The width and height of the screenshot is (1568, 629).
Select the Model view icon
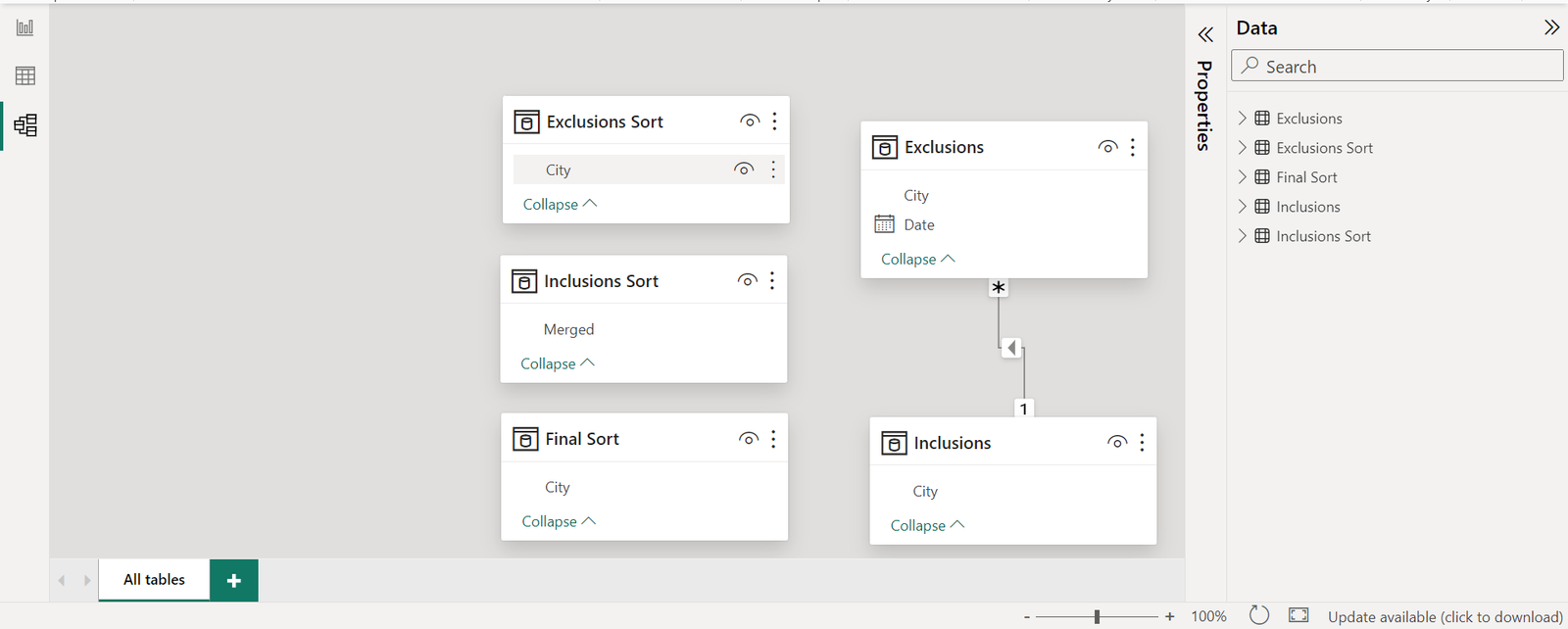(x=25, y=125)
